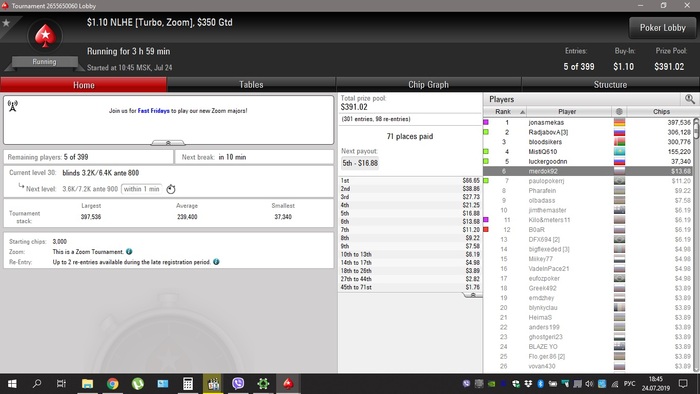Click the Running status button
This screenshot has width=700, height=394.
[x=44, y=62]
